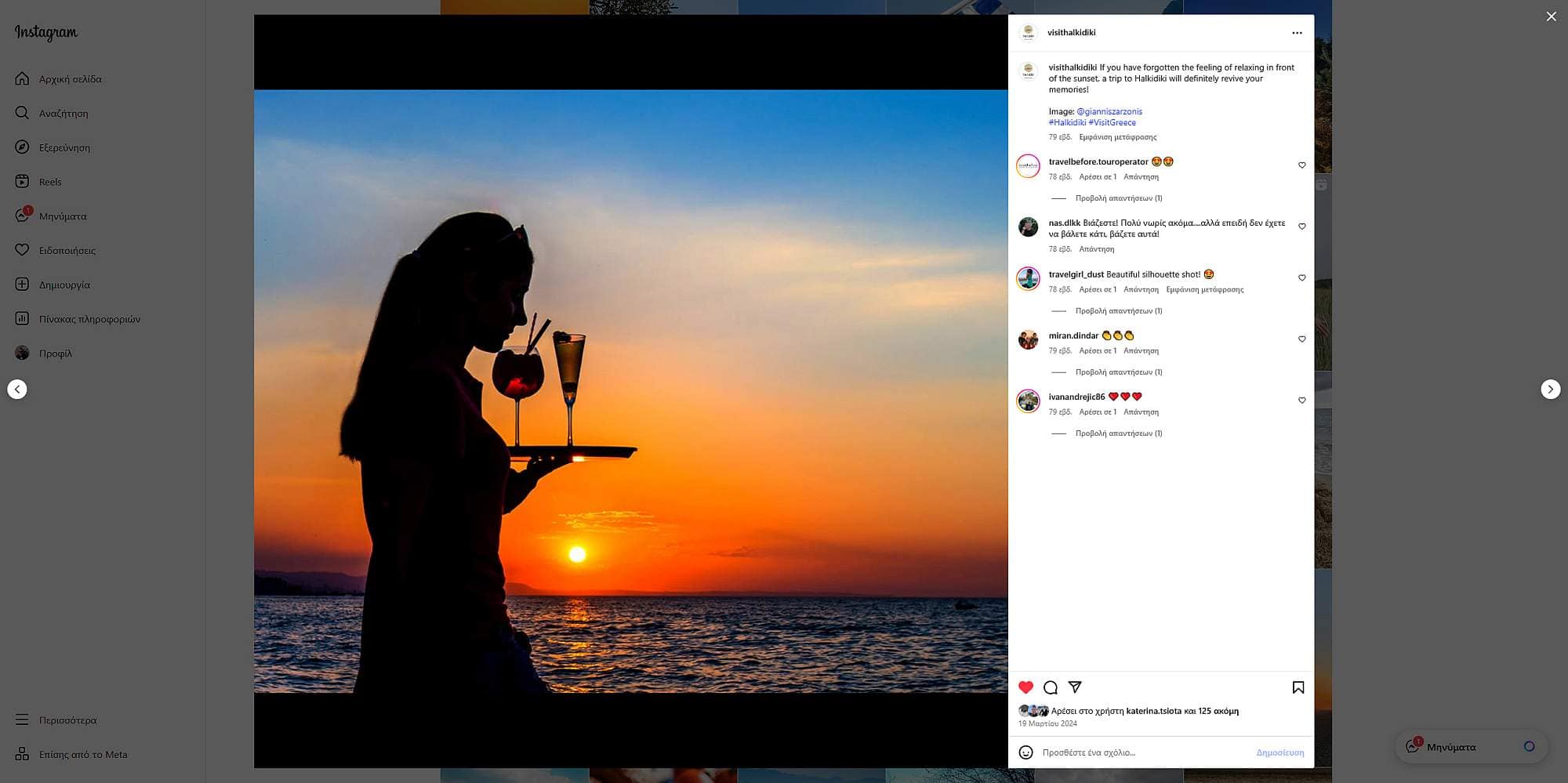Toggle the bookmark save post icon

(1298, 687)
